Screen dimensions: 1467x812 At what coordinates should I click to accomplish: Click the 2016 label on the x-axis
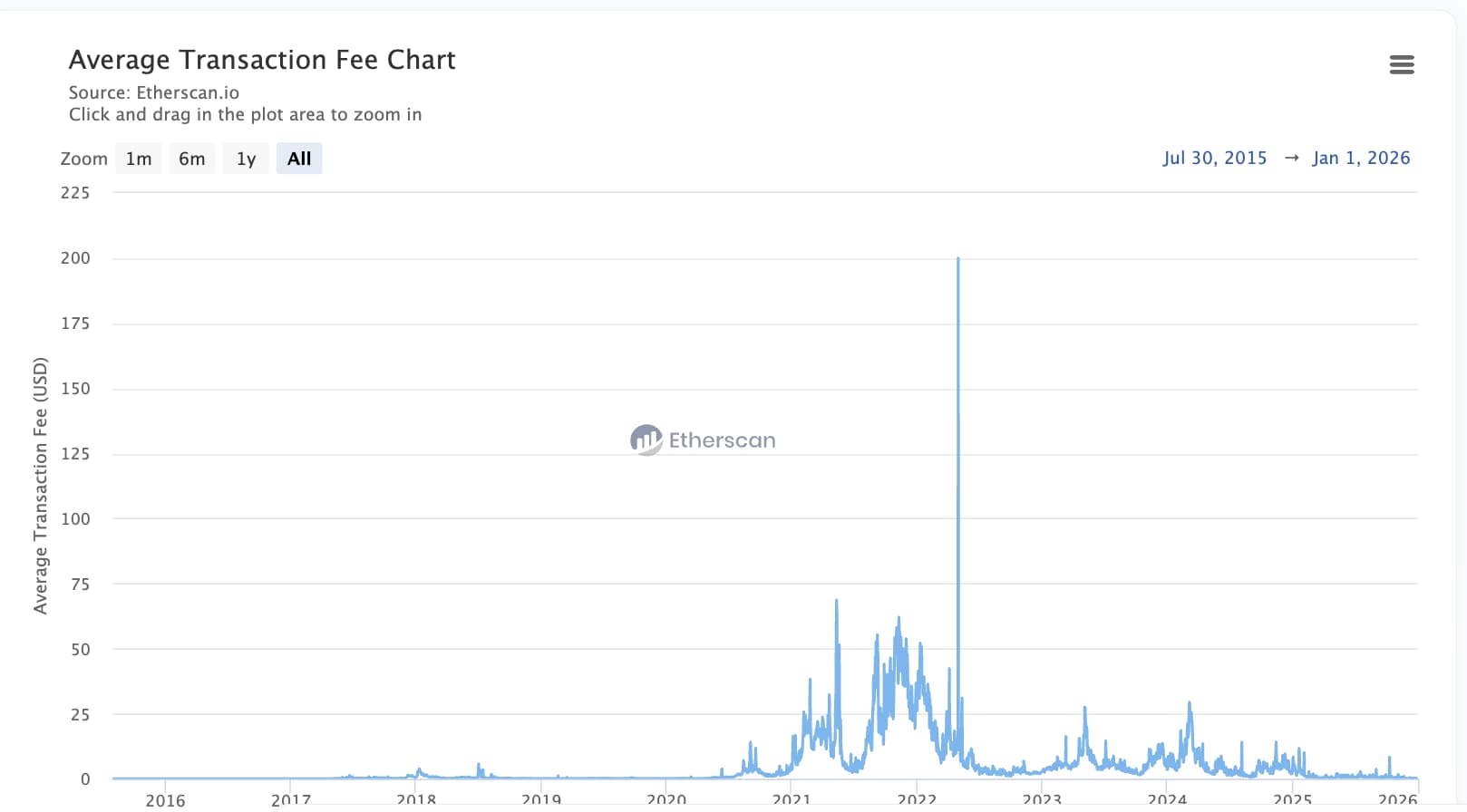tap(165, 801)
